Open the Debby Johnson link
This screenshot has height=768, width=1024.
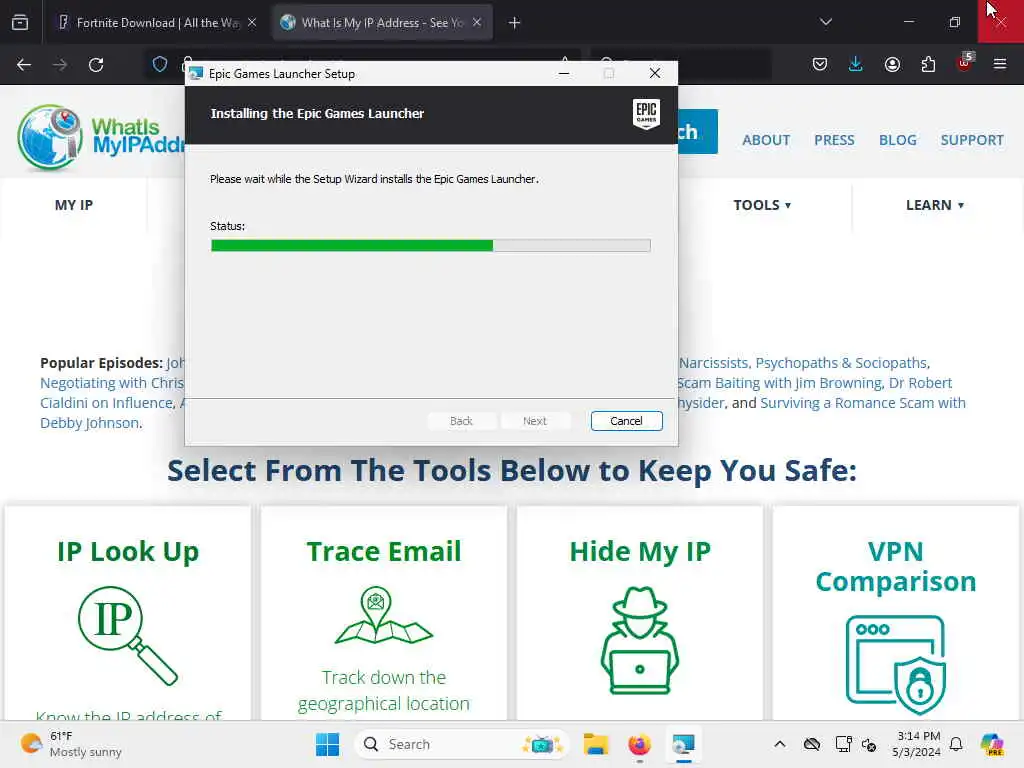point(89,423)
